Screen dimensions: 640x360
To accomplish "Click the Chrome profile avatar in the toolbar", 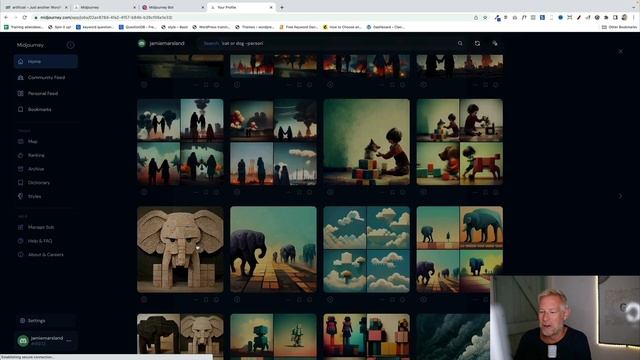I will [x=624, y=18].
